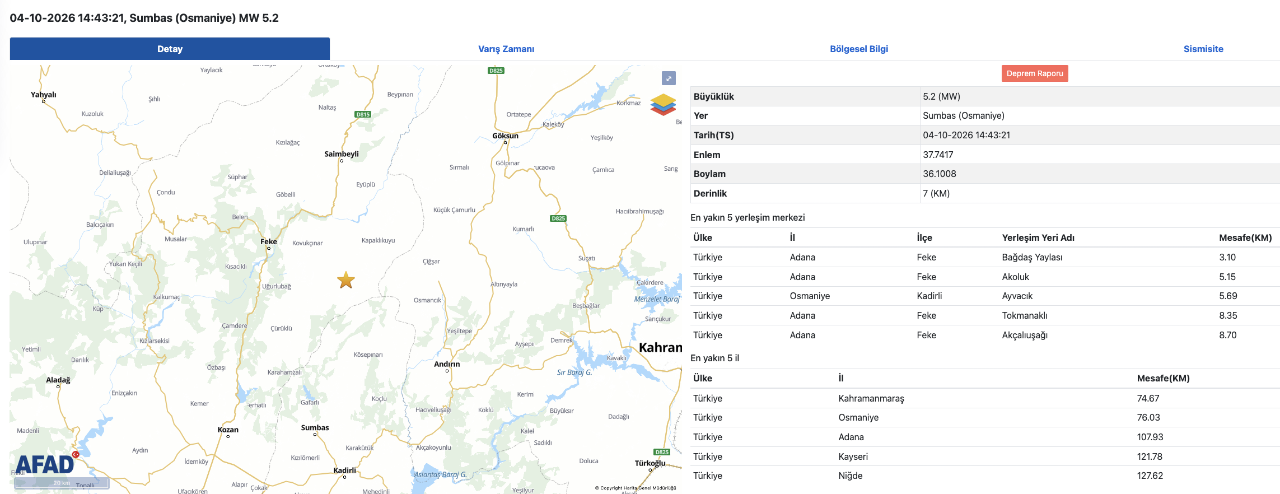Click the Ayvacık settlement cell
1280x494 pixels.
(1020, 296)
